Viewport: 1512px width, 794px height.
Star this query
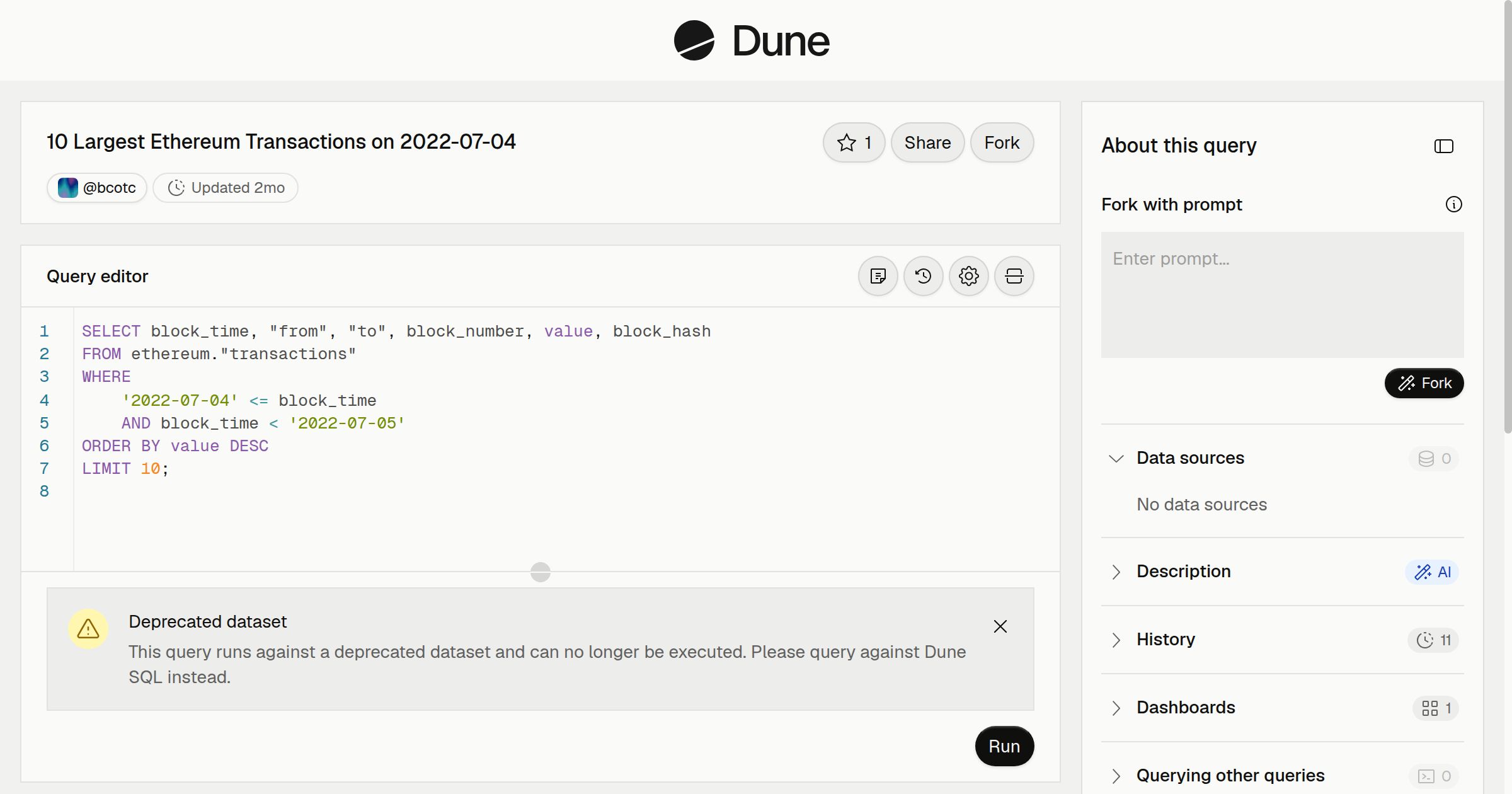click(x=854, y=142)
